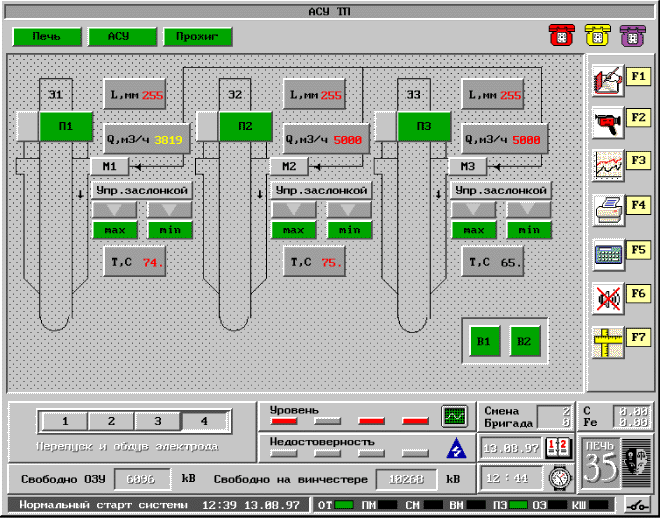Image resolution: width=660 pixels, height=518 pixels.
Task: Click the oscilloscope icon next to Уровень
Action: point(455,415)
